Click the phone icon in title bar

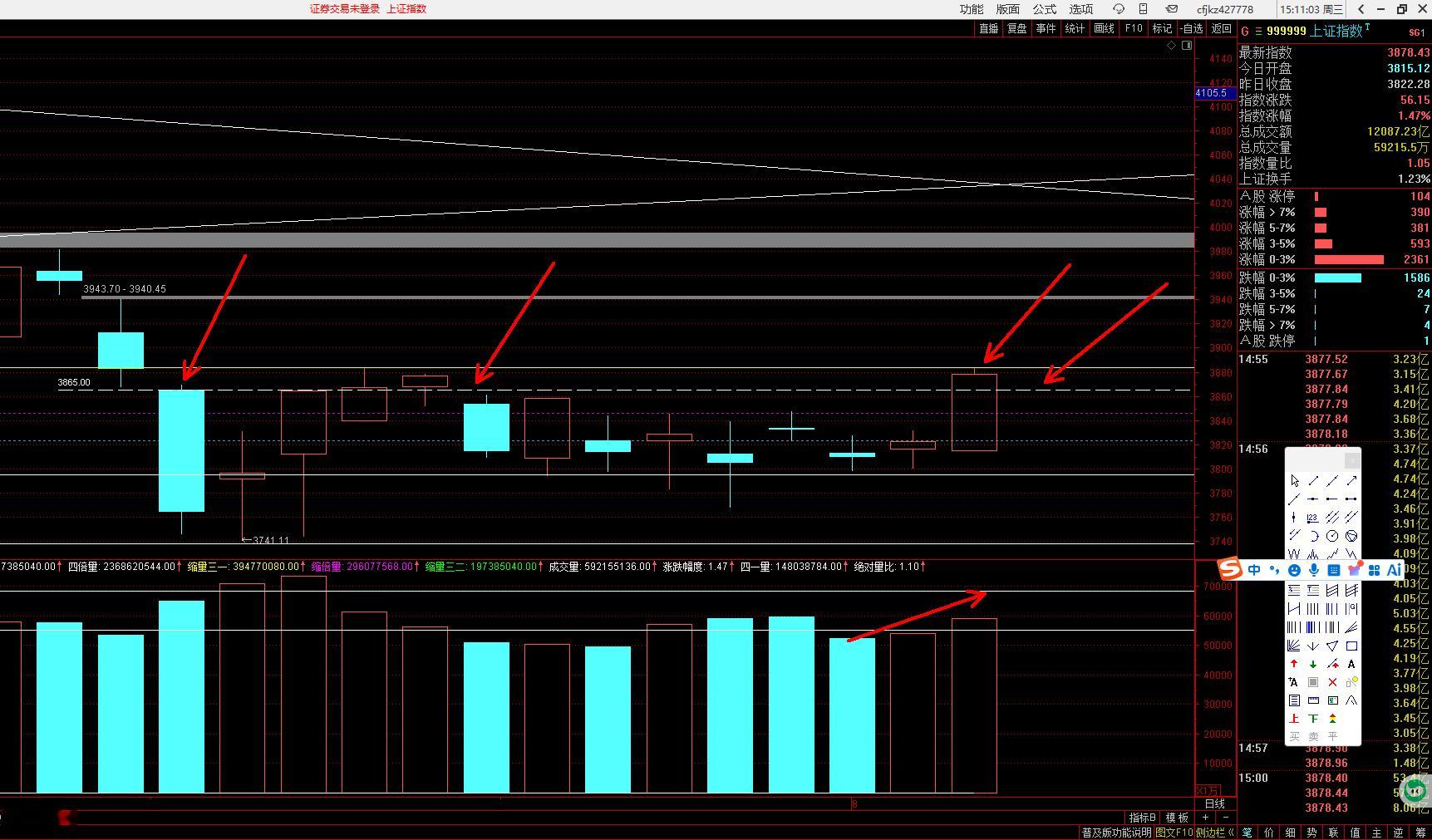(x=1143, y=9)
